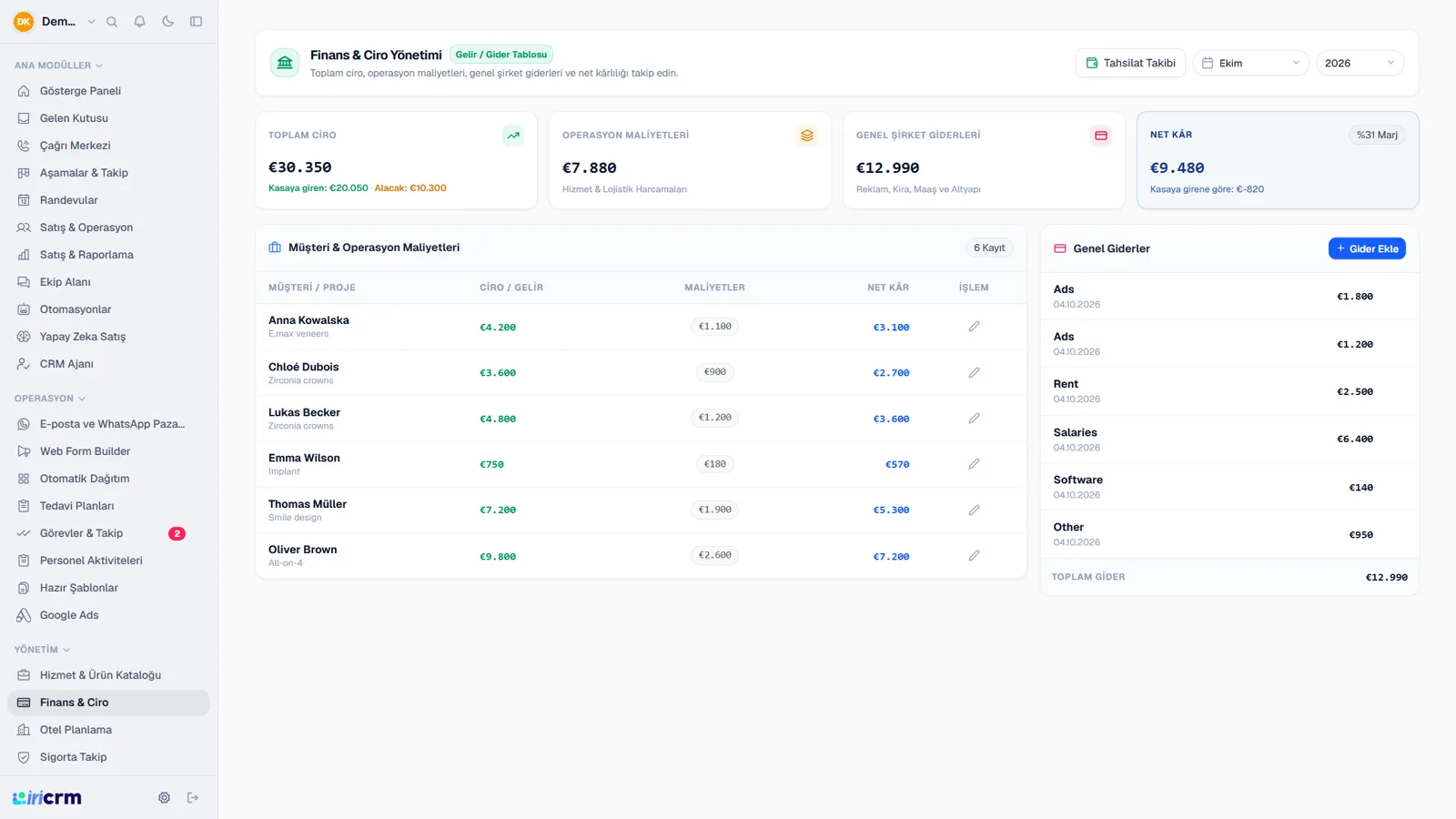This screenshot has height=819, width=1456.
Task: Open notifications bell icon
Action: pyautogui.click(x=139, y=22)
